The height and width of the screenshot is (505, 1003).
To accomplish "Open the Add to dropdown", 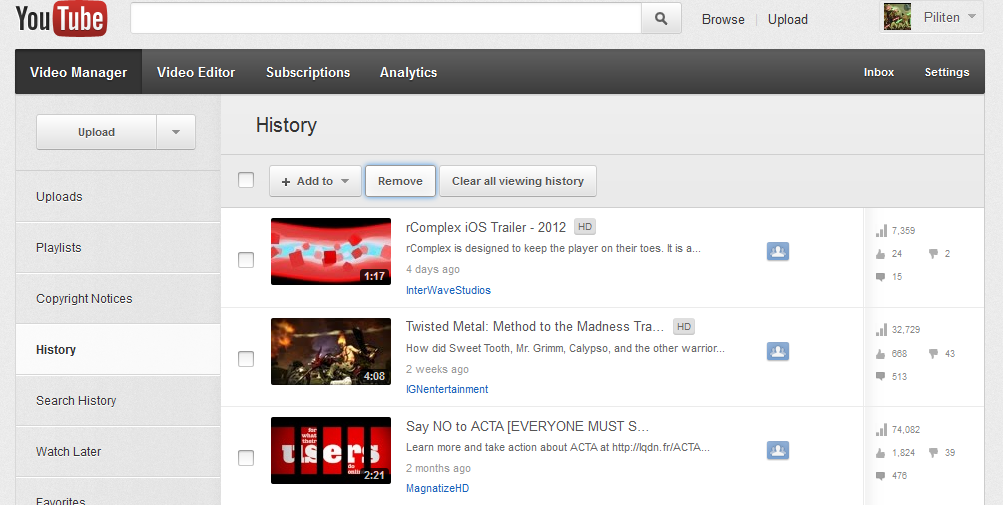I will pos(315,181).
